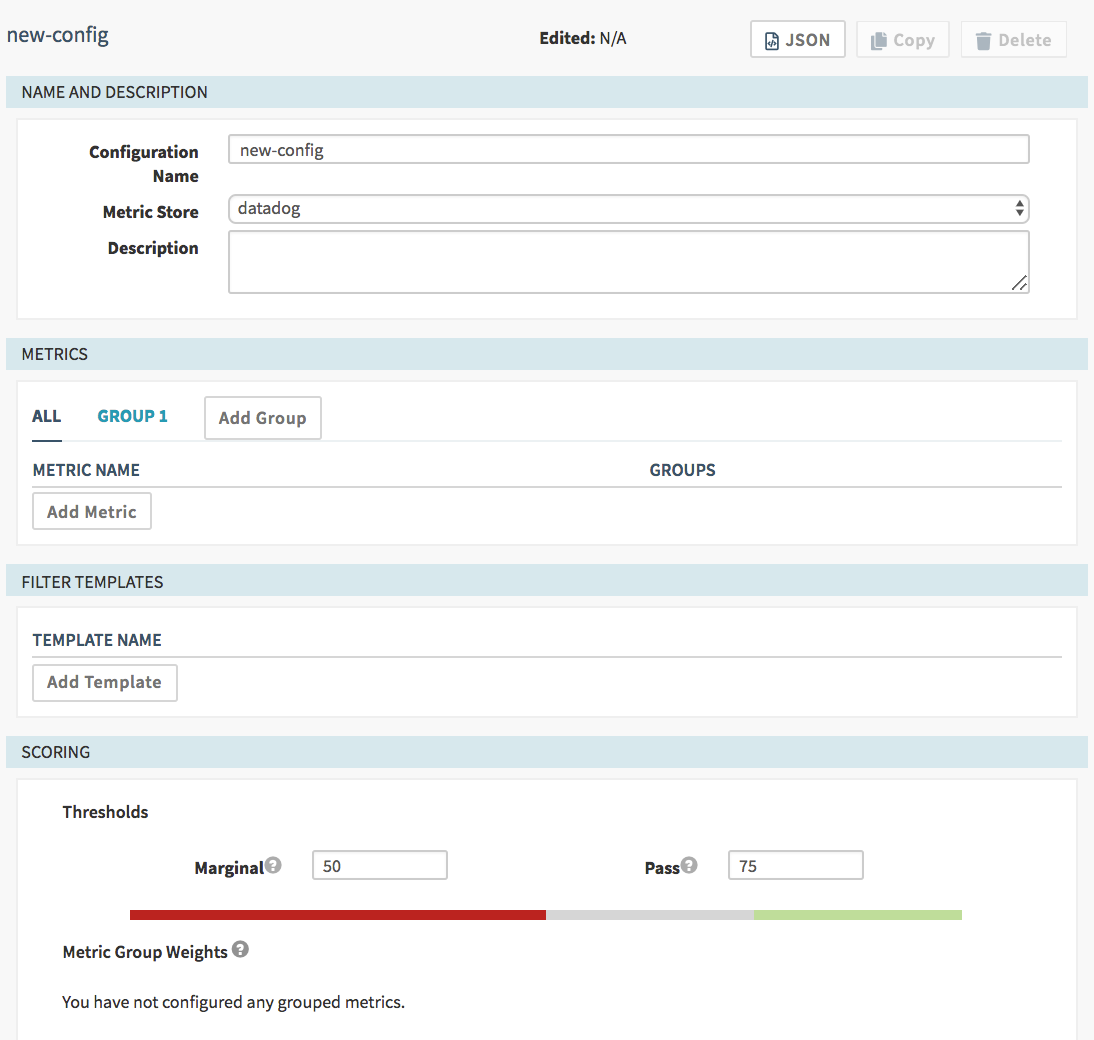Click the Description textarea resize handle
The height and width of the screenshot is (1040, 1094).
(x=1019, y=284)
